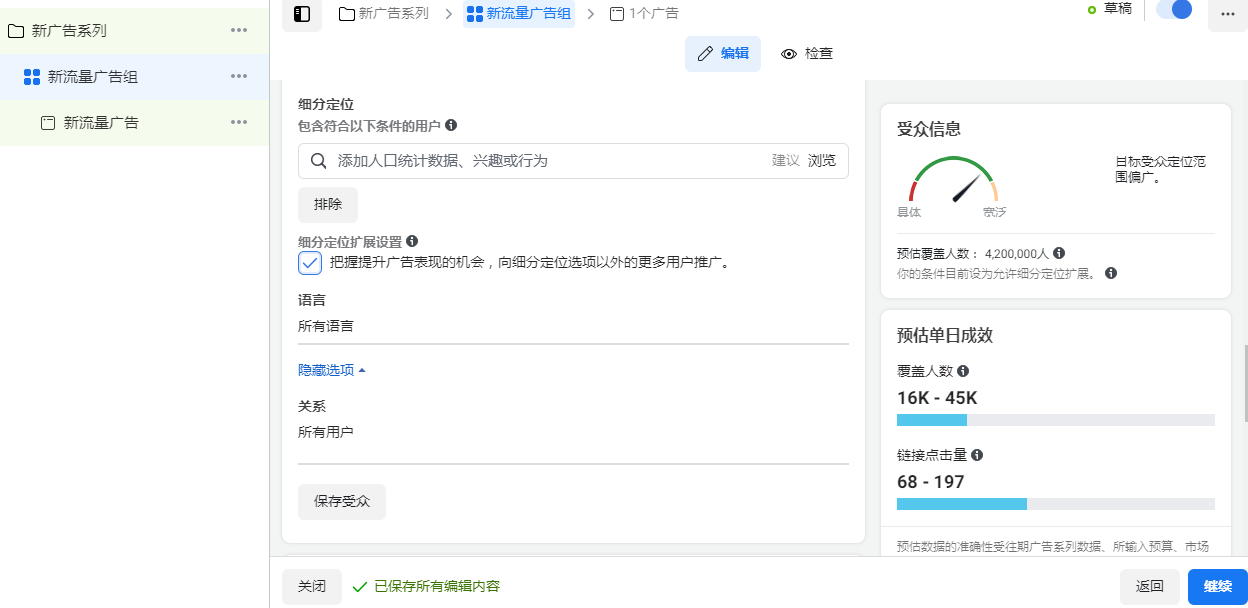Click info icon next to 细分定位扩展设置
The height and width of the screenshot is (608, 1248).
point(412,241)
